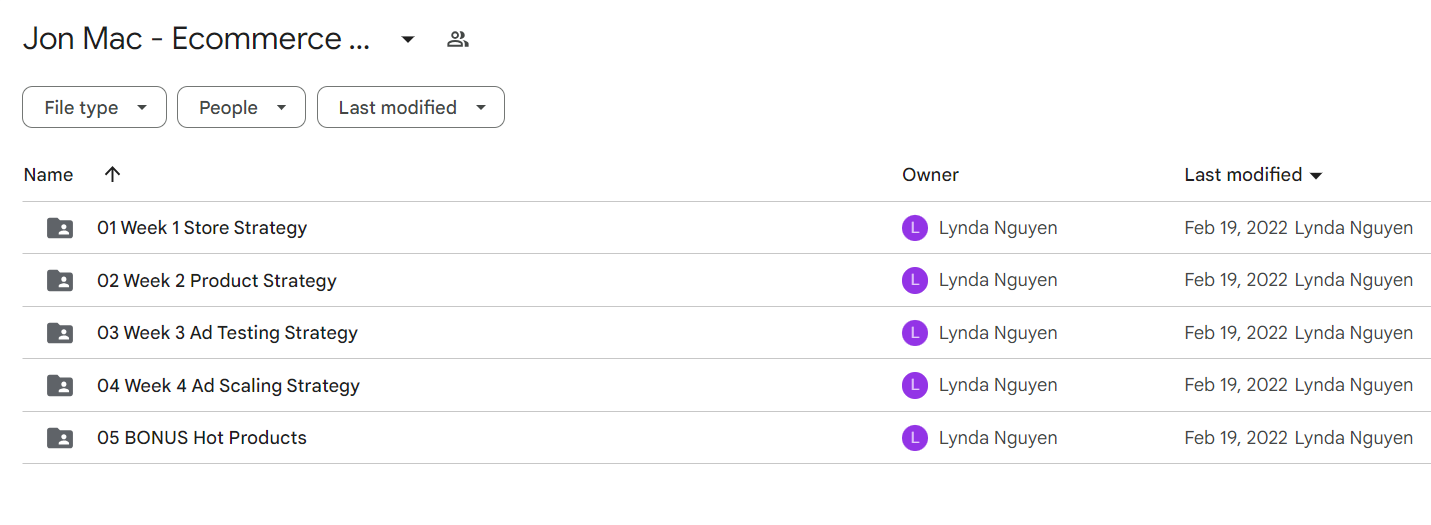
Task: Click the Owner column header
Action: [930, 175]
